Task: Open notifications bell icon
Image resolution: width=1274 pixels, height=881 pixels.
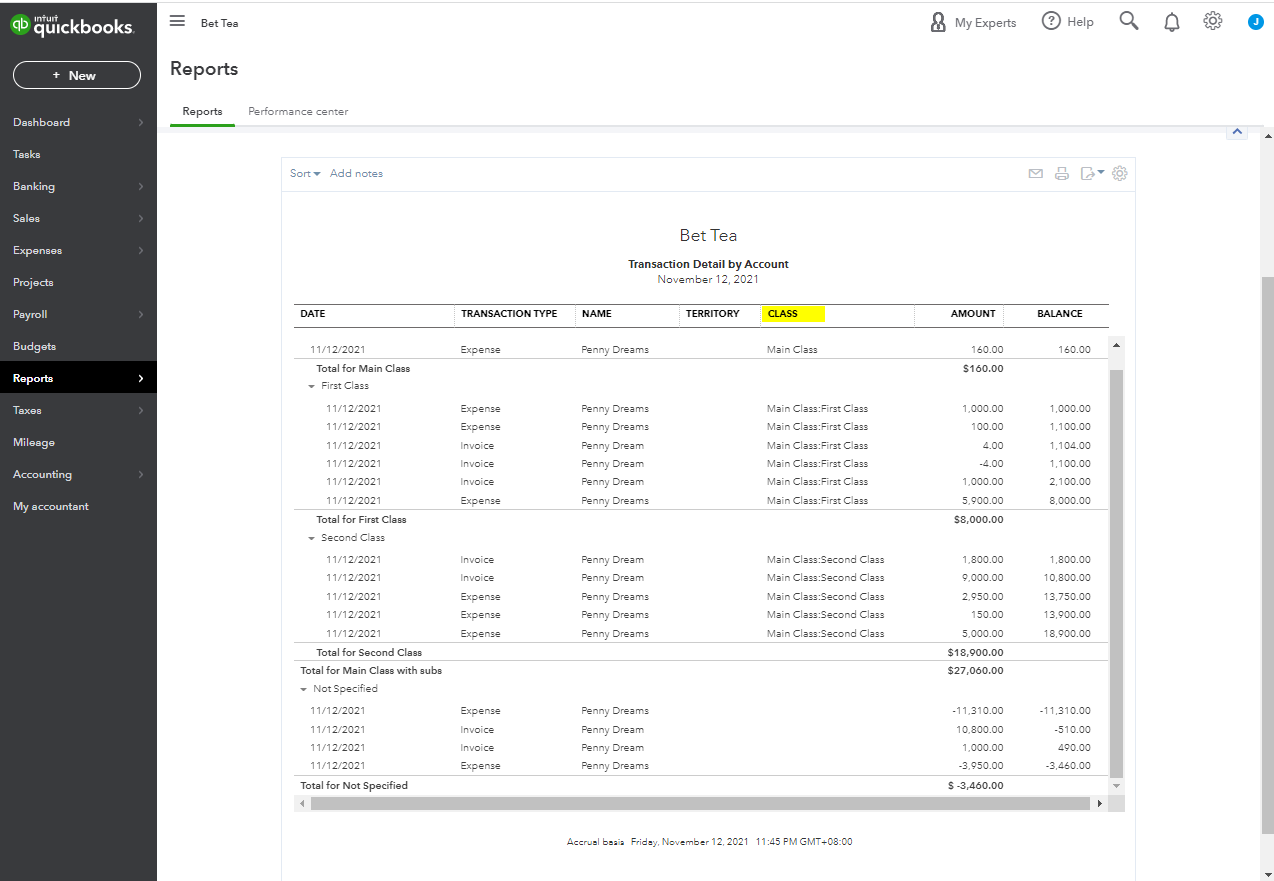Action: point(1172,22)
